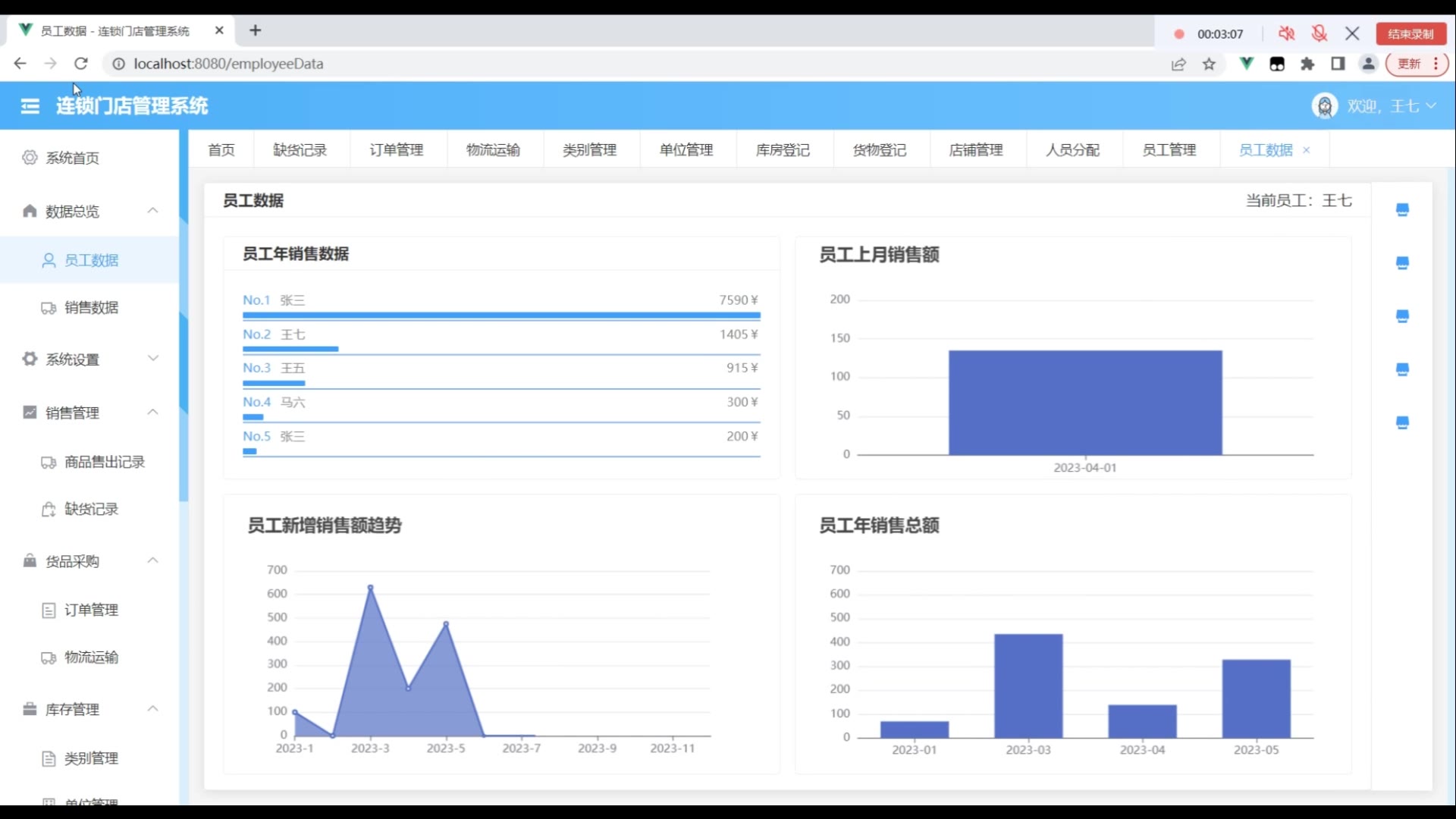The height and width of the screenshot is (819, 1456).
Task: Click the browser share page icon
Action: (x=1178, y=64)
